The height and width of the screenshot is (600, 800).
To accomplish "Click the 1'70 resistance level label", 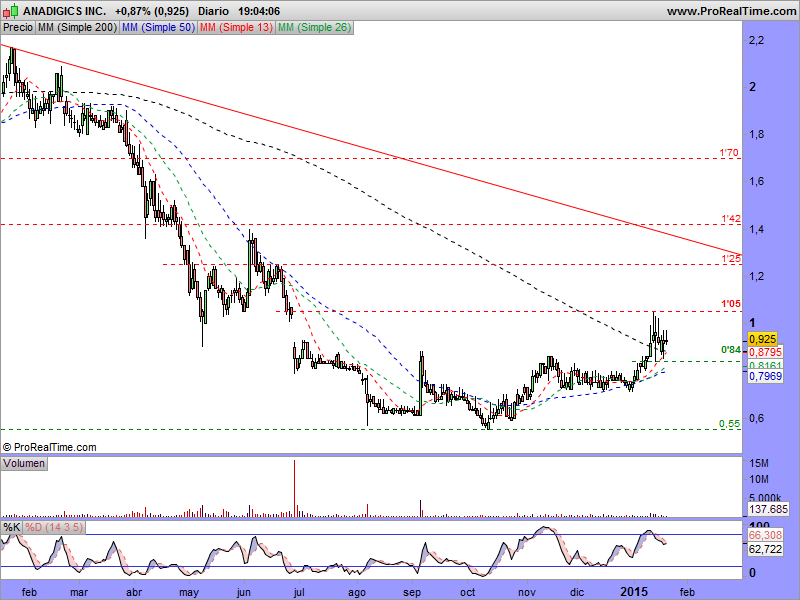I will (729, 153).
